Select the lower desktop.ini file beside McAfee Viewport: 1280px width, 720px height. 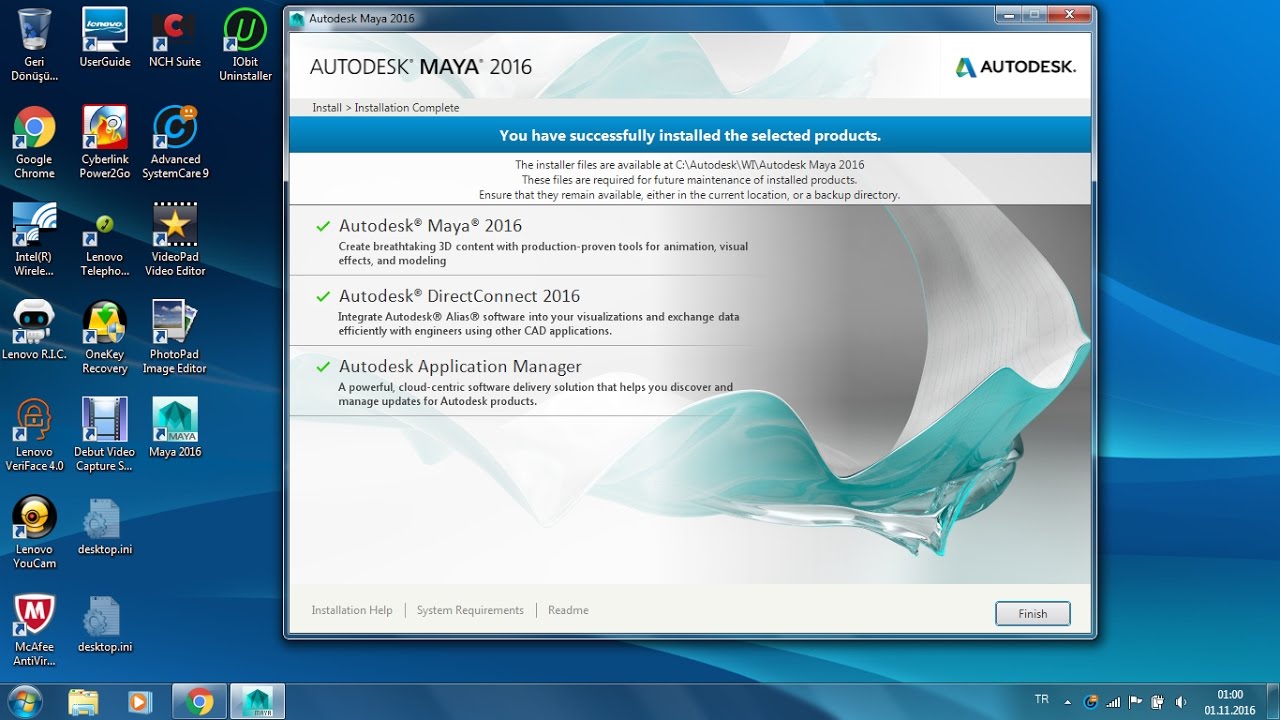point(105,624)
